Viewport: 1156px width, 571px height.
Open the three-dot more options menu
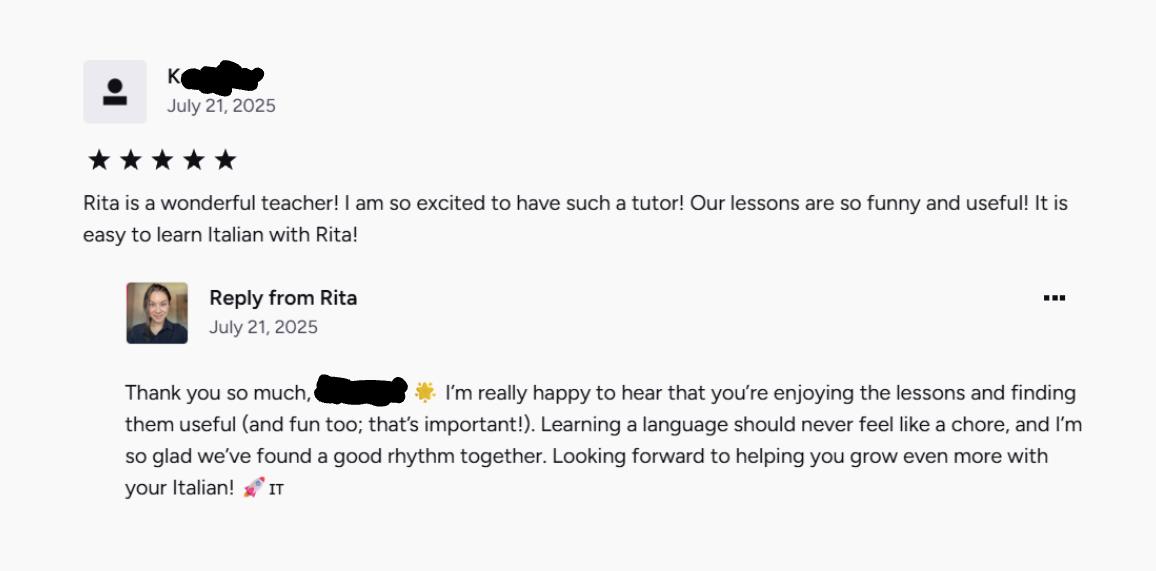(x=1054, y=298)
